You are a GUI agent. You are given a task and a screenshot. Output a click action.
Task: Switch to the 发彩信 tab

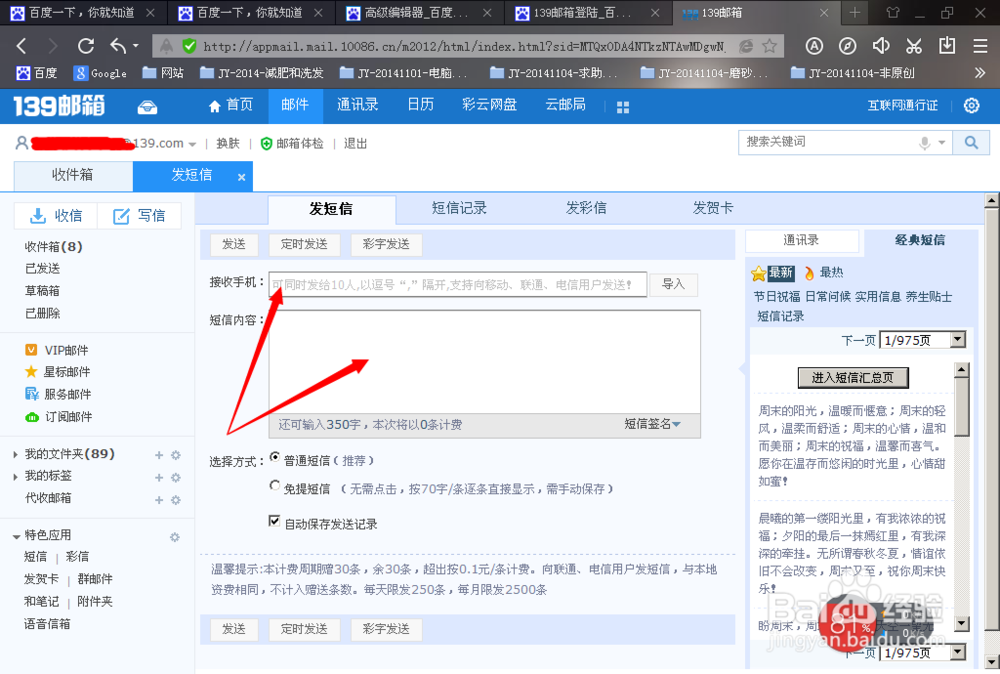586,208
